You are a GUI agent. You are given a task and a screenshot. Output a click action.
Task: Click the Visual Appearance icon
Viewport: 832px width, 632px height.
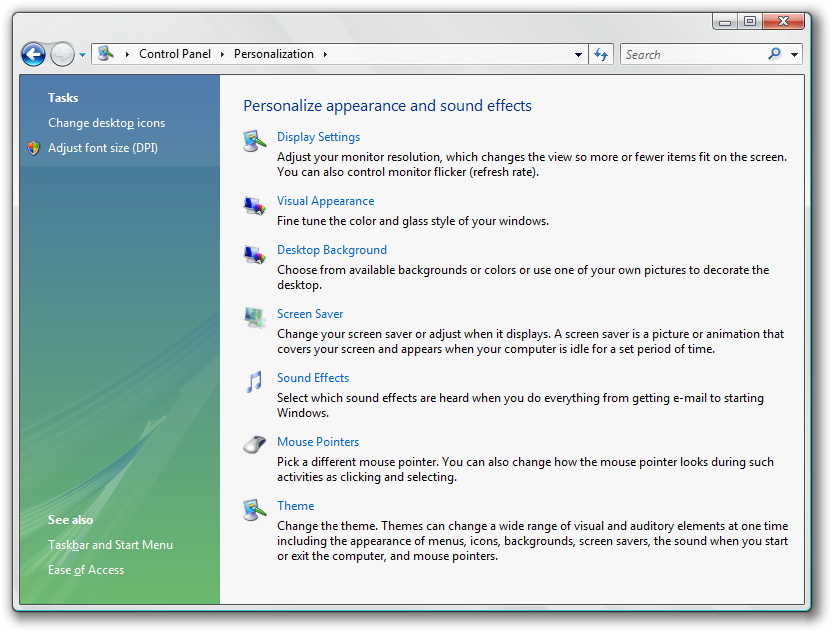pos(255,205)
